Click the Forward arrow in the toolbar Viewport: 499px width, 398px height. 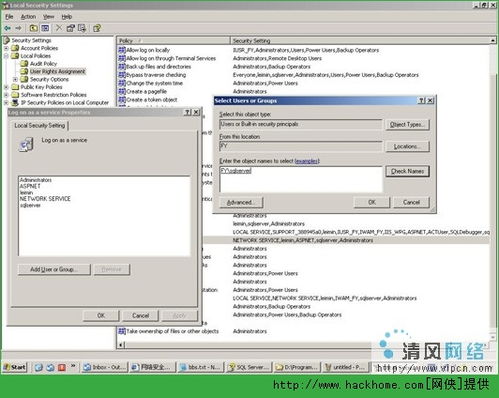point(19,28)
